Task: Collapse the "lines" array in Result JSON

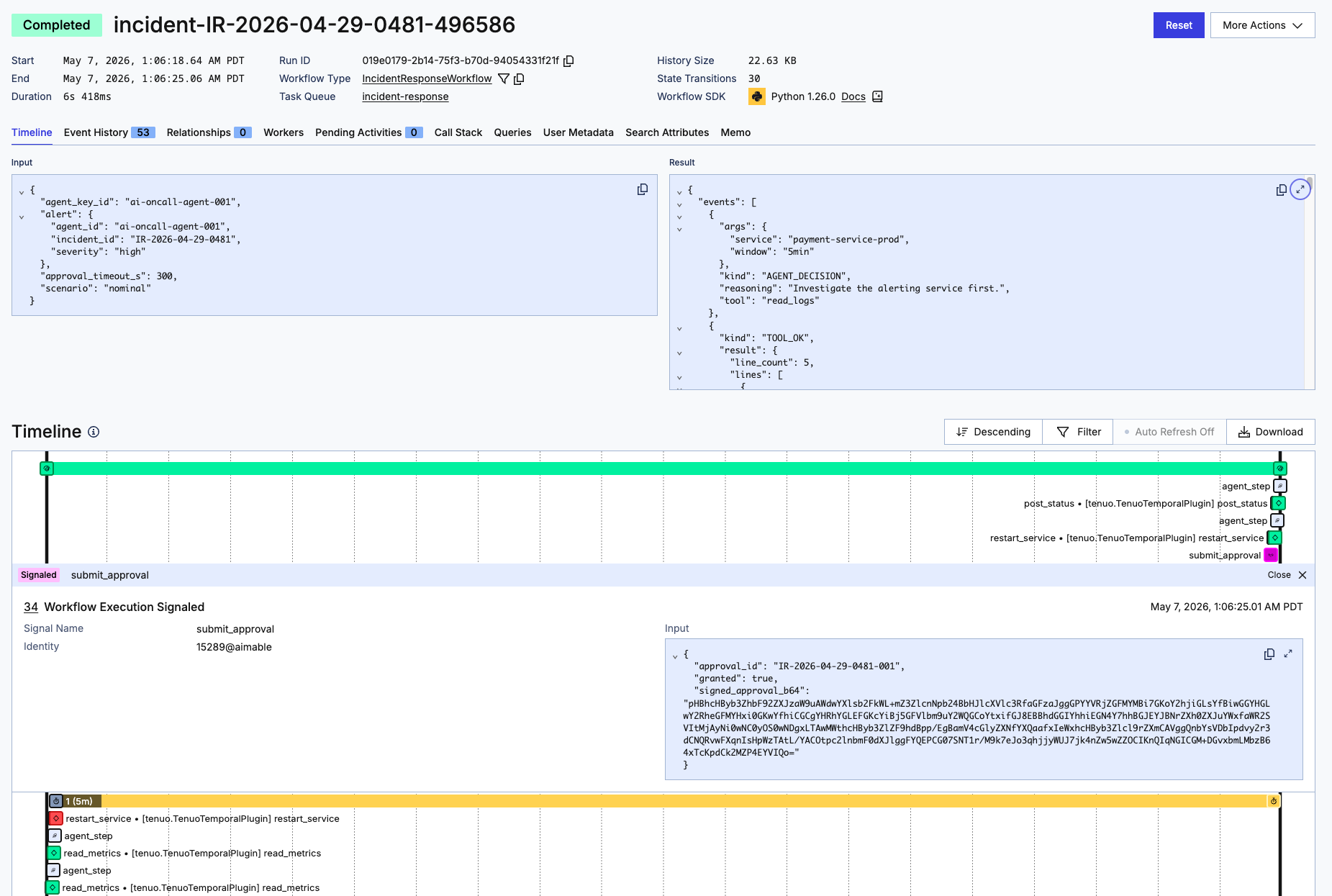Action: click(679, 377)
